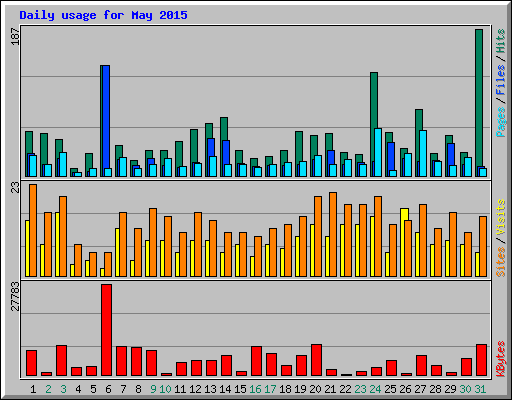Click the 187 y-axis maximum label
This screenshot has width=512, height=400.
(x=15, y=36)
